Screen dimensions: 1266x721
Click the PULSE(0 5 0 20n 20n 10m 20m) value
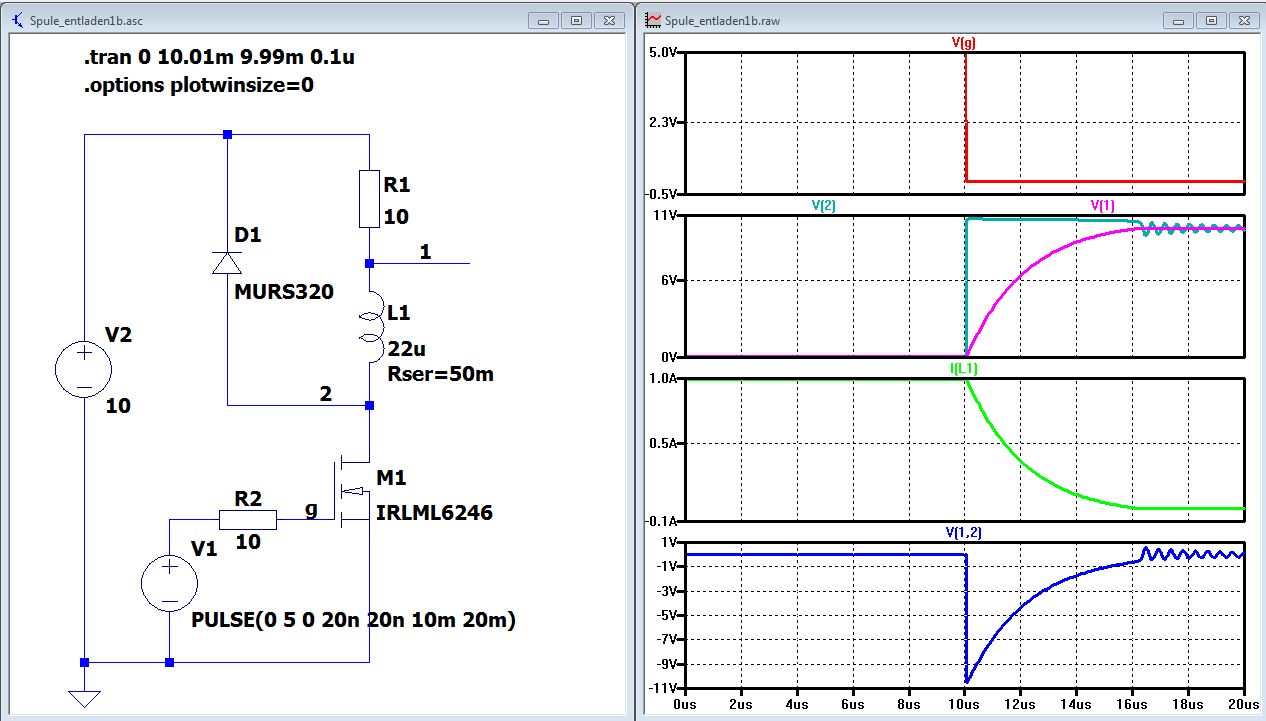(353, 621)
